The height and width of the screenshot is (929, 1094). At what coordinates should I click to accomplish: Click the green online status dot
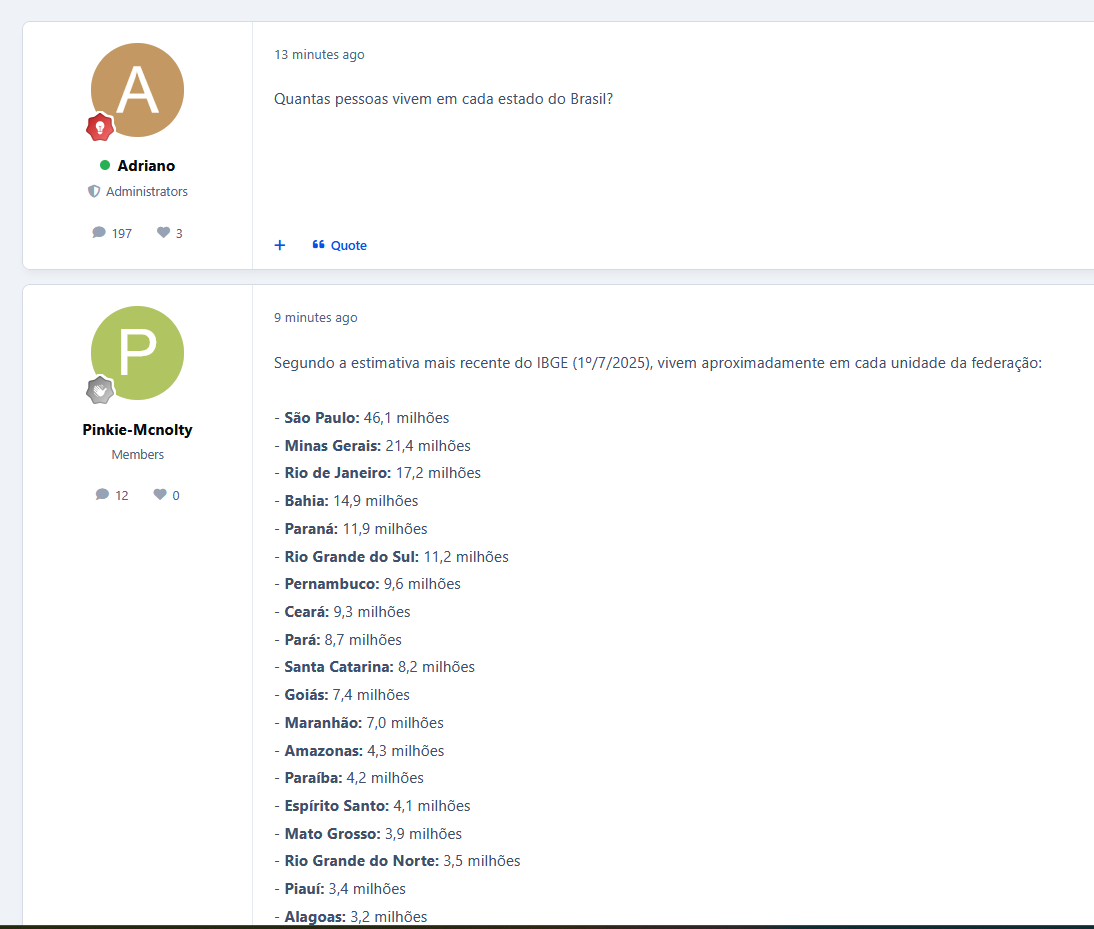coord(105,165)
